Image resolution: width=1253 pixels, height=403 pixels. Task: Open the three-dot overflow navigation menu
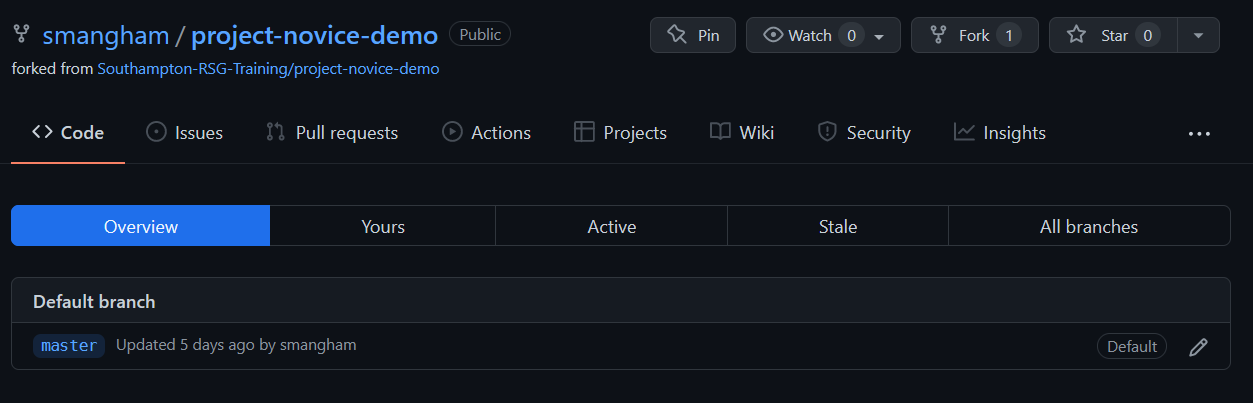point(1199,134)
